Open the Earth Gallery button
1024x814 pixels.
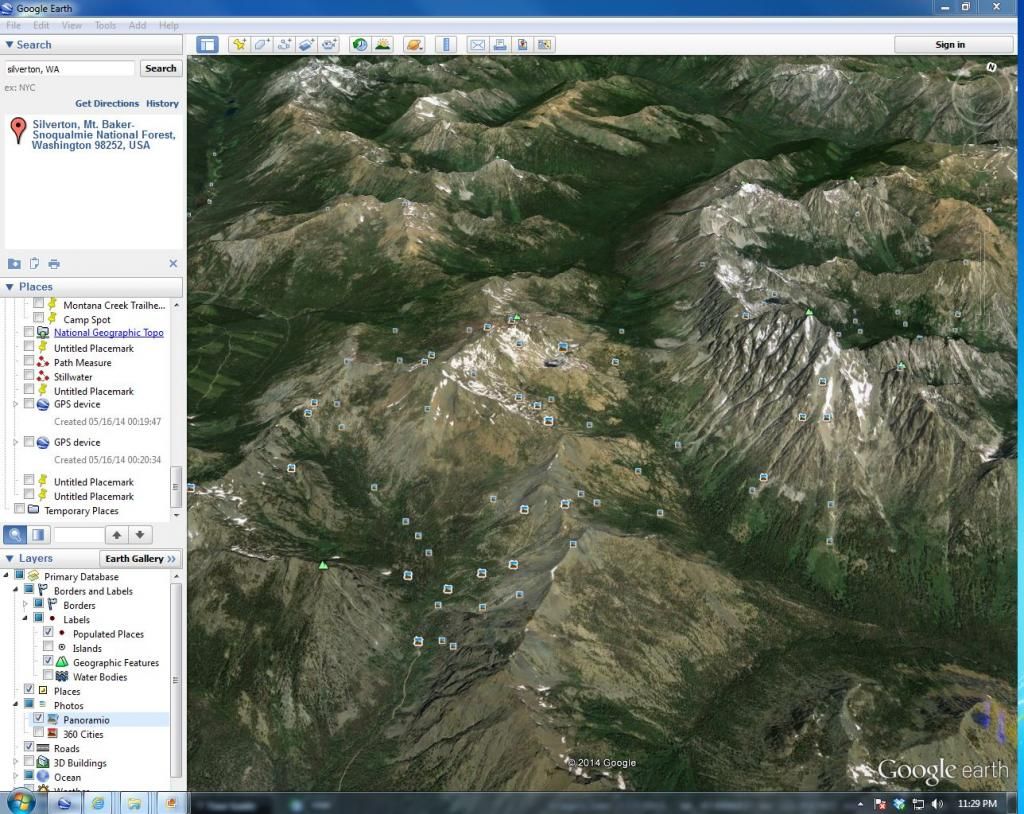pyautogui.click(x=140, y=559)
